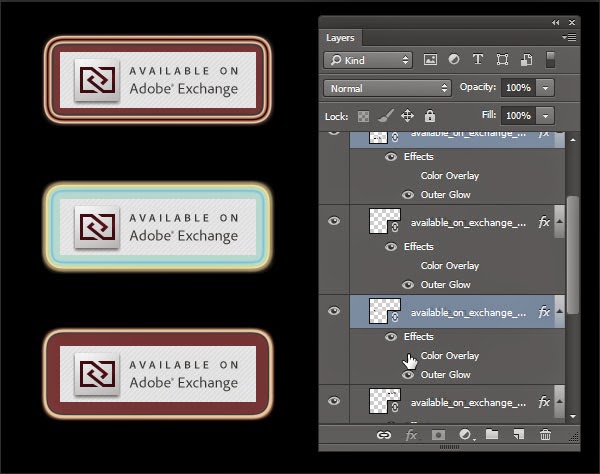600x474 pixels.
Task: Open the Normal blending mode dropdown
Action: pyautogui.click(x=388, y=88)
